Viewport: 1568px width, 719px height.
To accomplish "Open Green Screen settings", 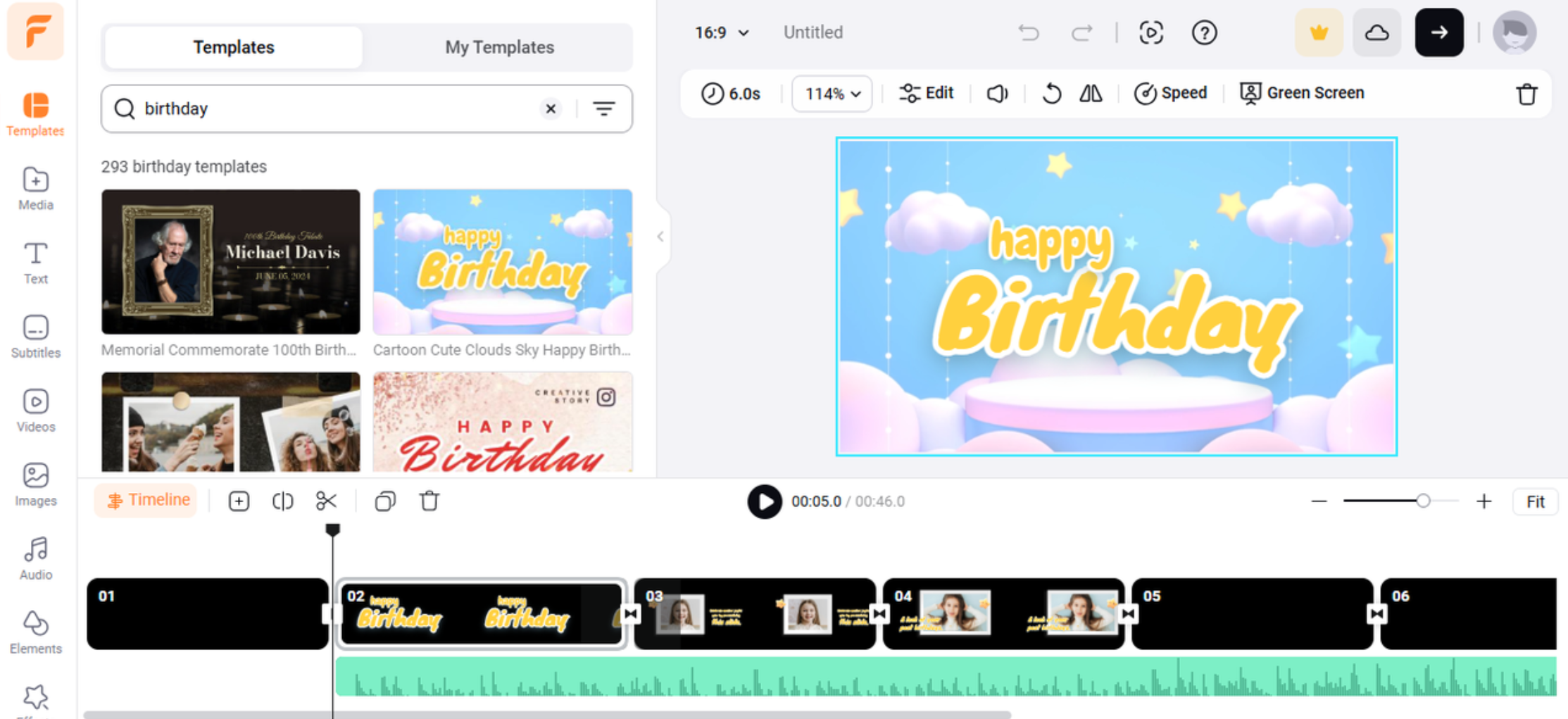I will (x=1302, y=92).
